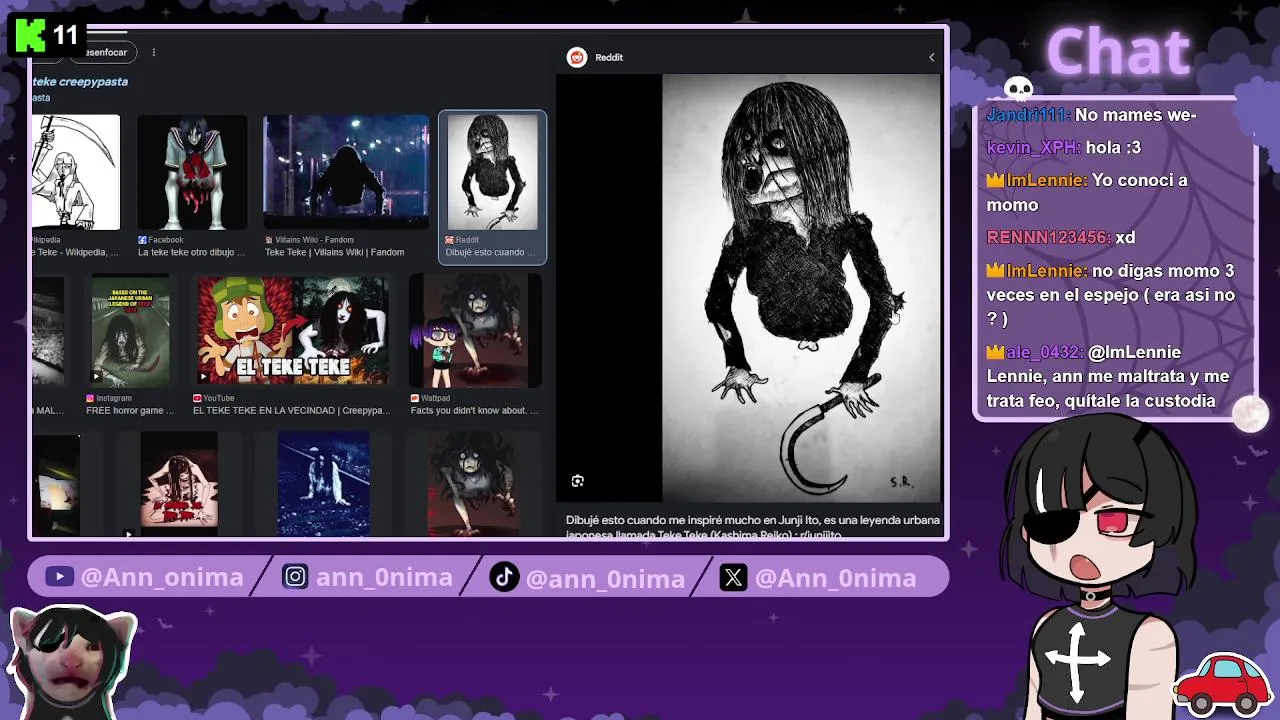Screen dimensions: 1280x720
Task: Click '@Ann_onima' YouTube handle
Action: click(162, 577)
